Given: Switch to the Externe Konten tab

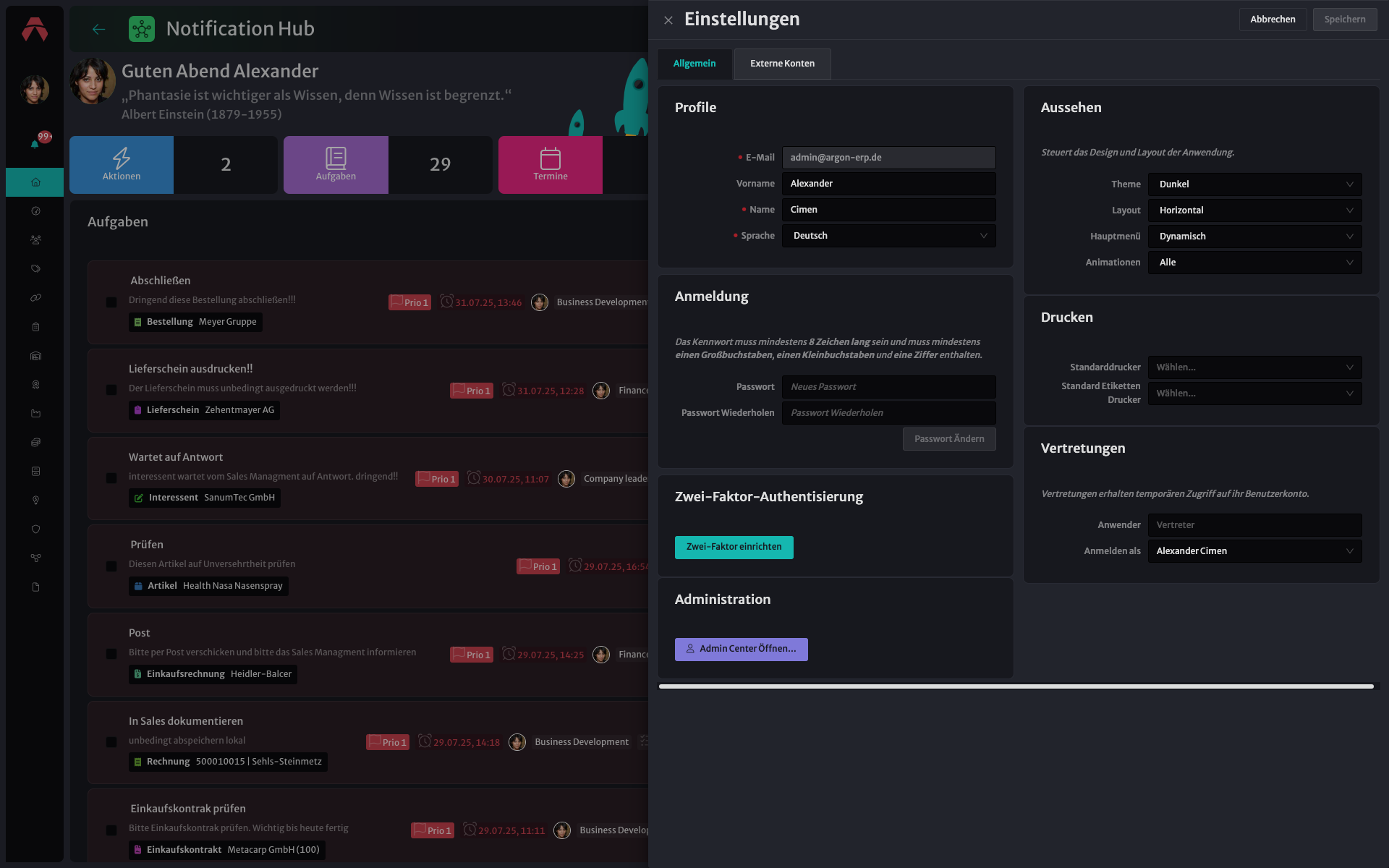Looking at the screenshot, I should click(x=782, y=64).
